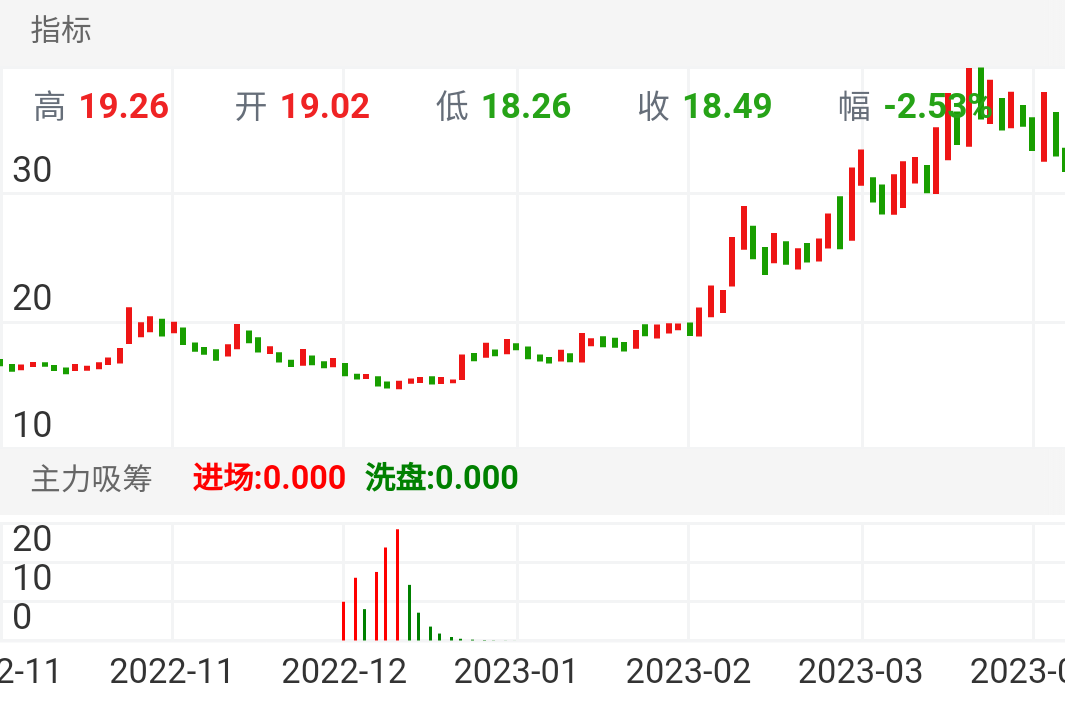Click the tallest green bar in 主力吸筹 chart
Viewport: 1065px width, 708px height.
pos(409,612)
